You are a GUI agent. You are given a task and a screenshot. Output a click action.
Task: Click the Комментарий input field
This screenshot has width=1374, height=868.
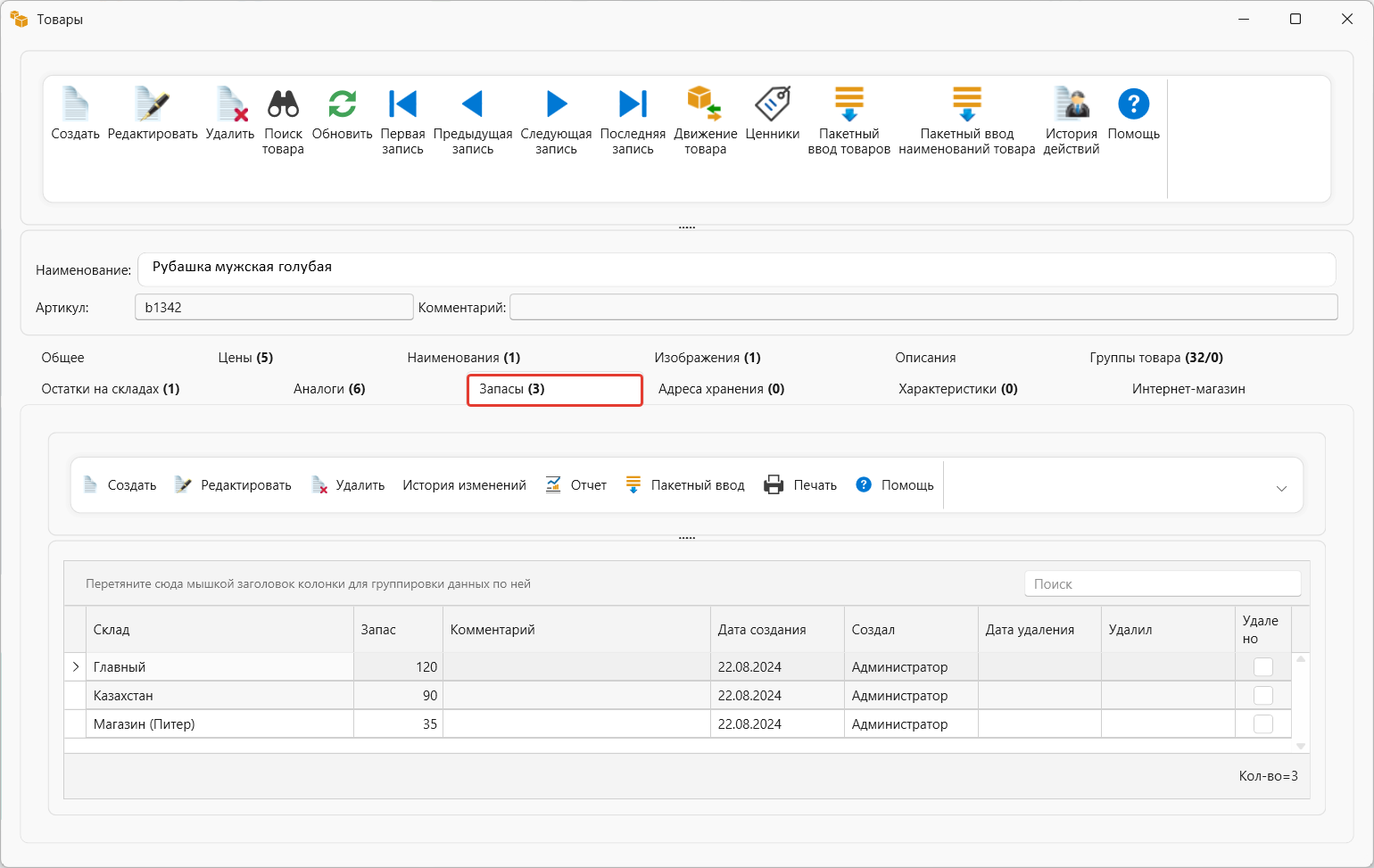923,307
